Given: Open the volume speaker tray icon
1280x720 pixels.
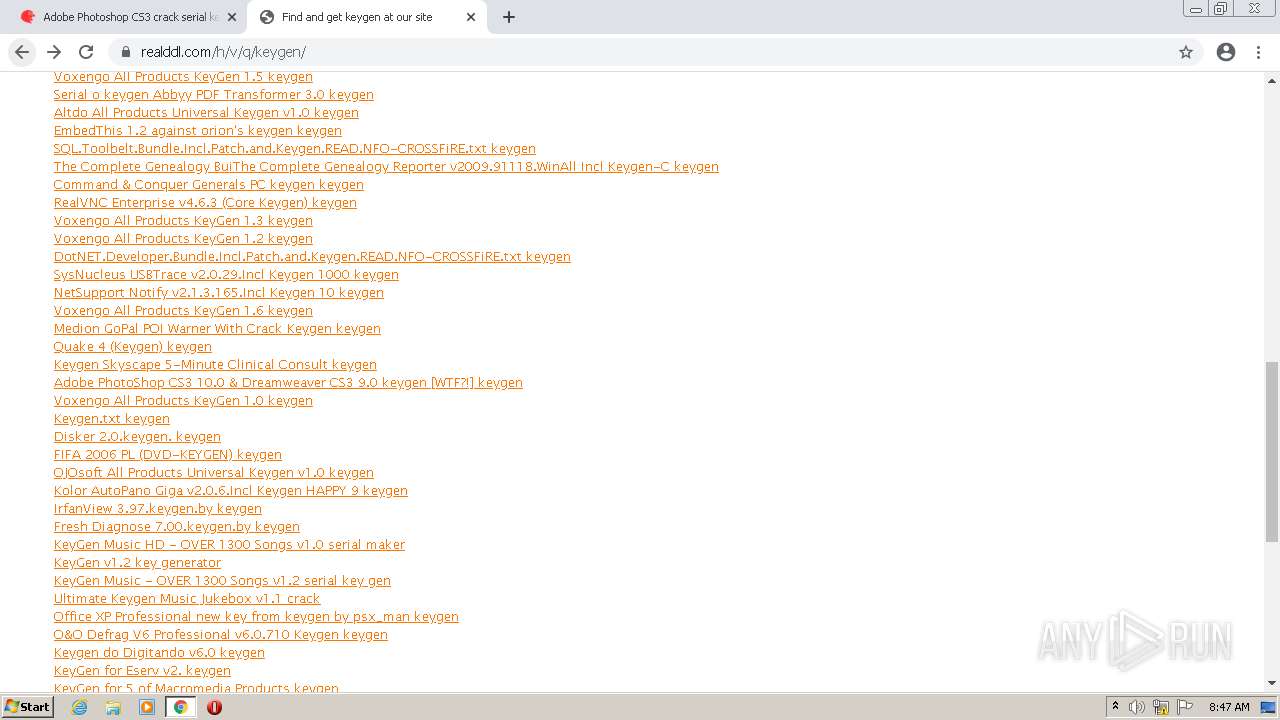Looking at the screenshot, I should (x=1137, y=707).
